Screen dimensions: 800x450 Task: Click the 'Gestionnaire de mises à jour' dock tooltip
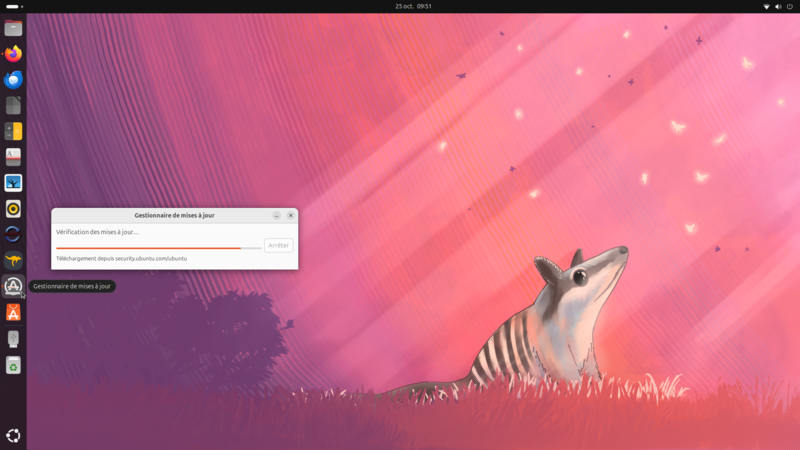(x=72, y=286)
